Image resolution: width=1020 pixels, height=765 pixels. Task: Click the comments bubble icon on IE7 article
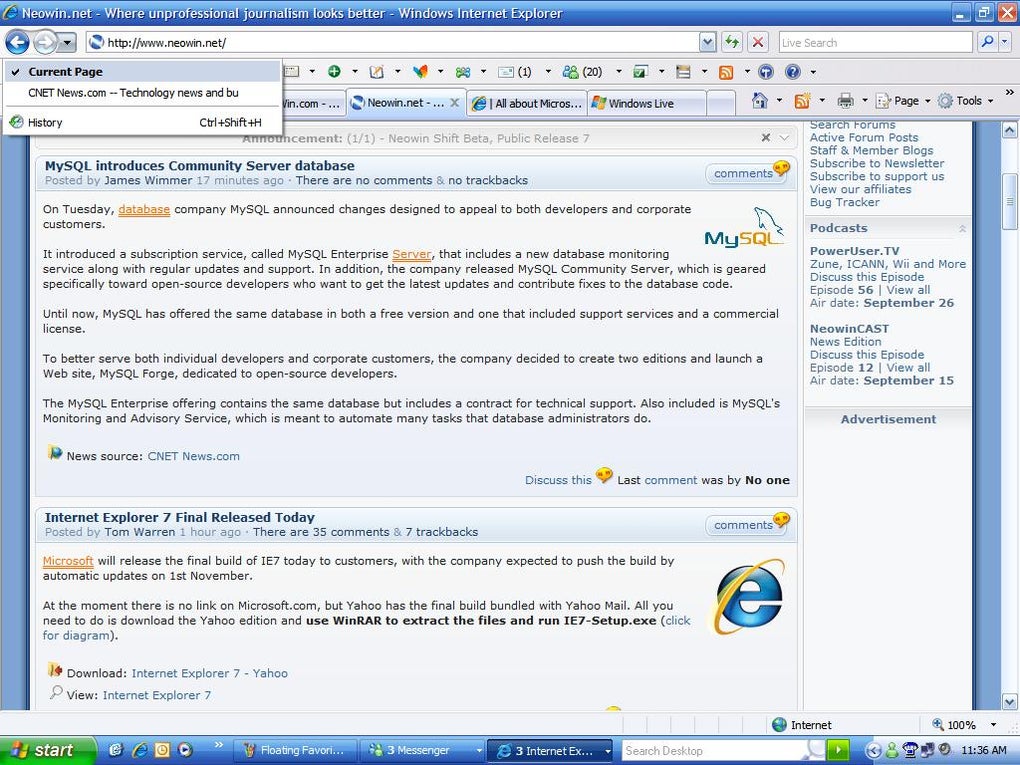[x=781, y=520]
